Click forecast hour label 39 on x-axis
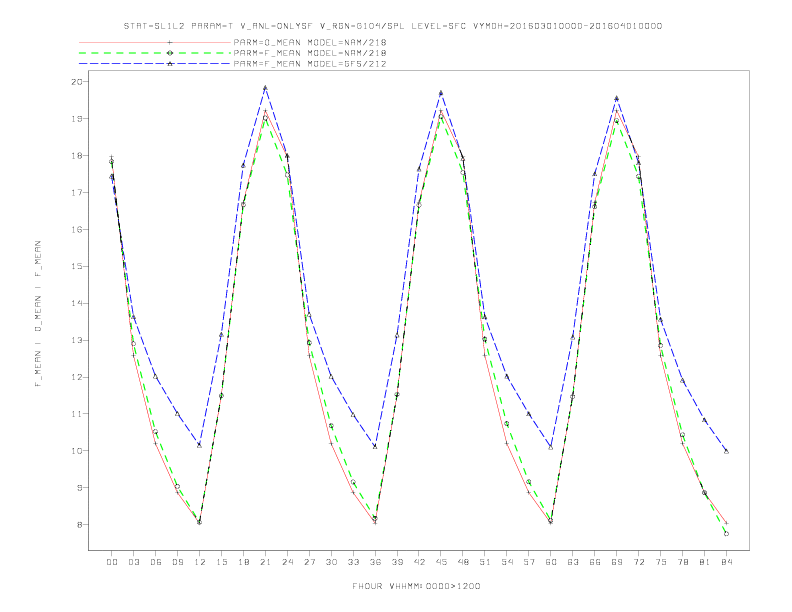This screenshot has height=612, width=792. pyautogui.click(x=397, y=562)
